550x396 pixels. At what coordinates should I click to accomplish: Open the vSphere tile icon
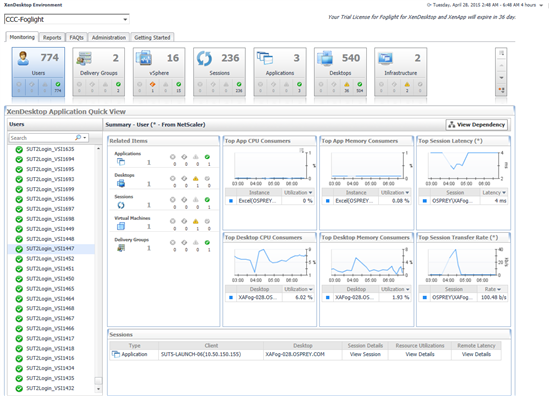click(x=144, y=58)
